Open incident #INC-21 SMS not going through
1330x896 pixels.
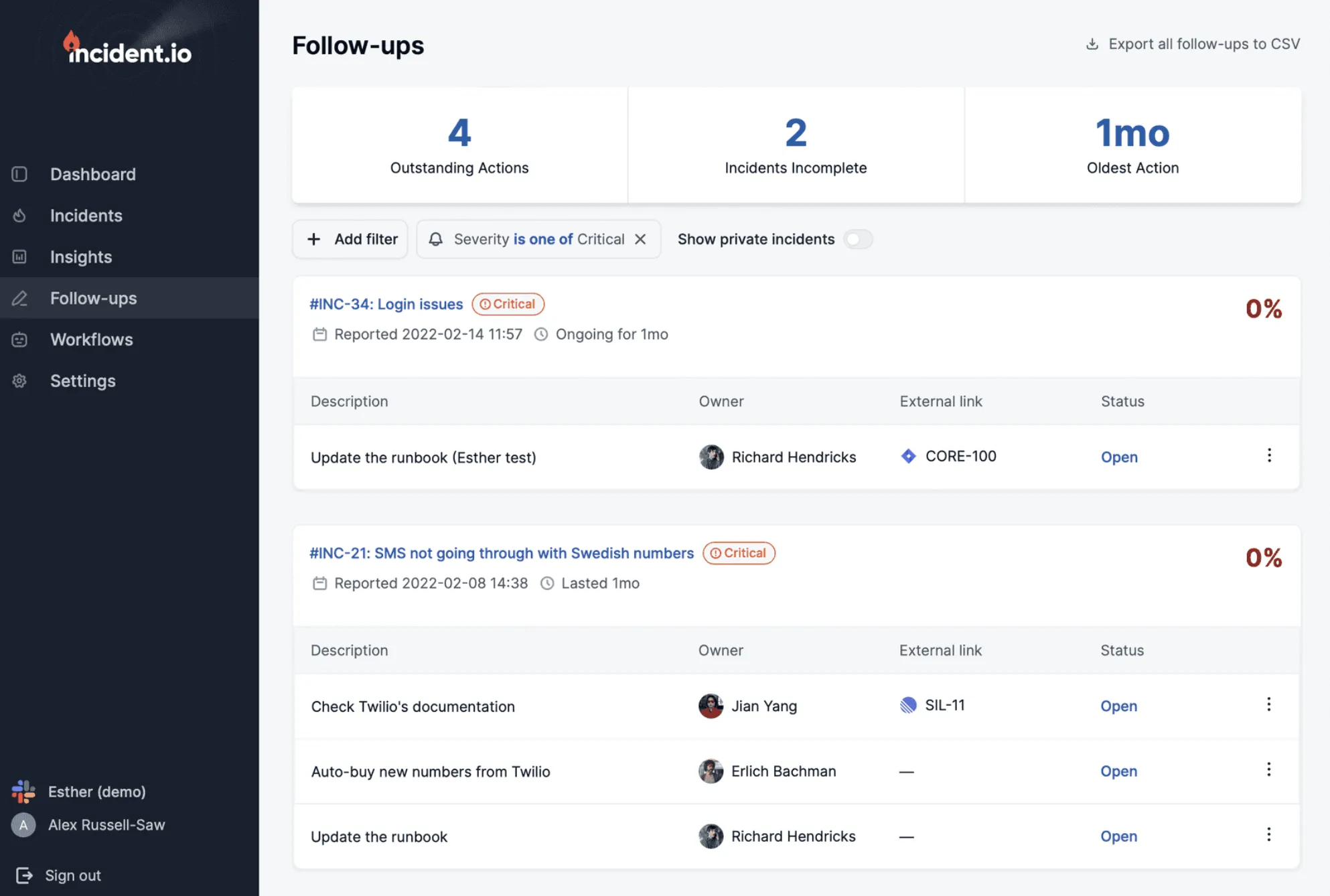(x=502, y=553)
